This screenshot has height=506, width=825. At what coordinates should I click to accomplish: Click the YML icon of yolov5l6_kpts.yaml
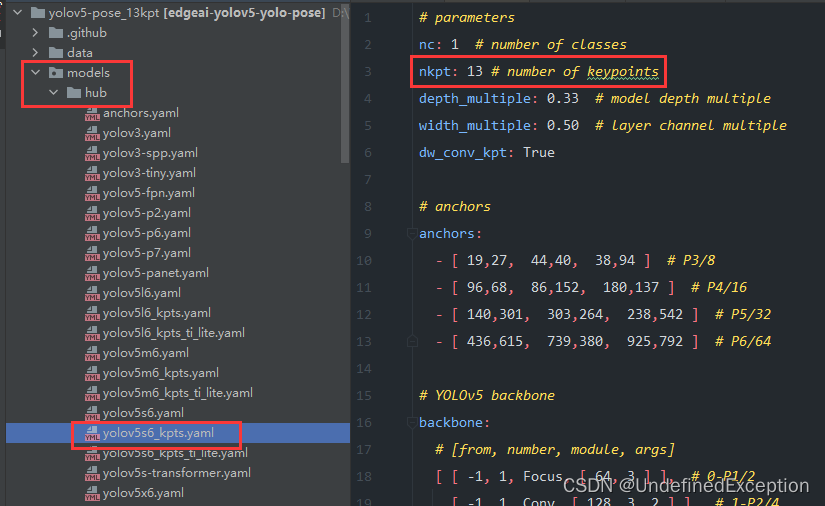click(x=92, y=313)
